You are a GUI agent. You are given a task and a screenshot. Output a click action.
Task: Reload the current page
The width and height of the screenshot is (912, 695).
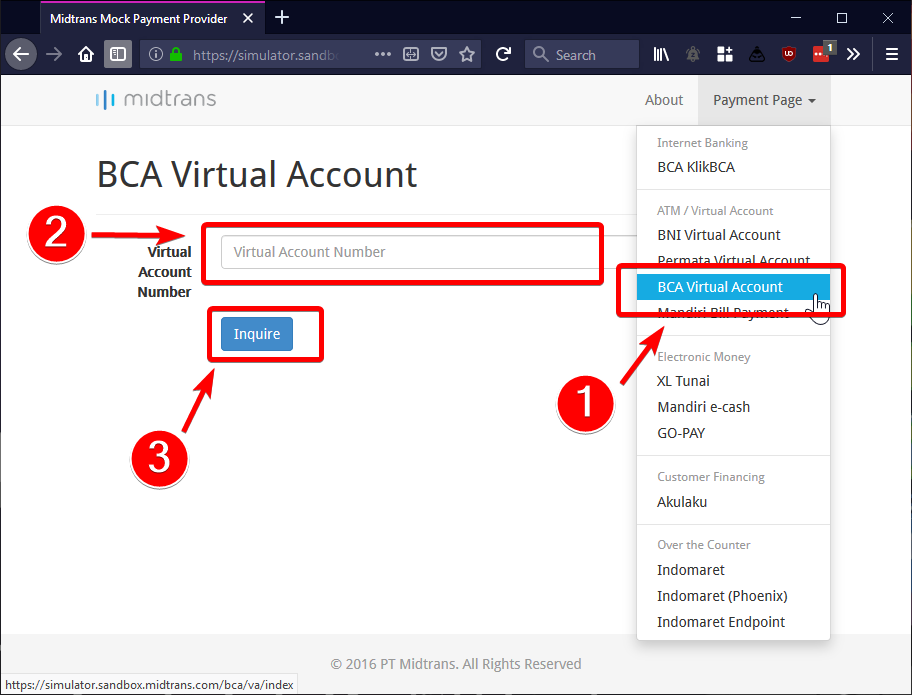504,55
